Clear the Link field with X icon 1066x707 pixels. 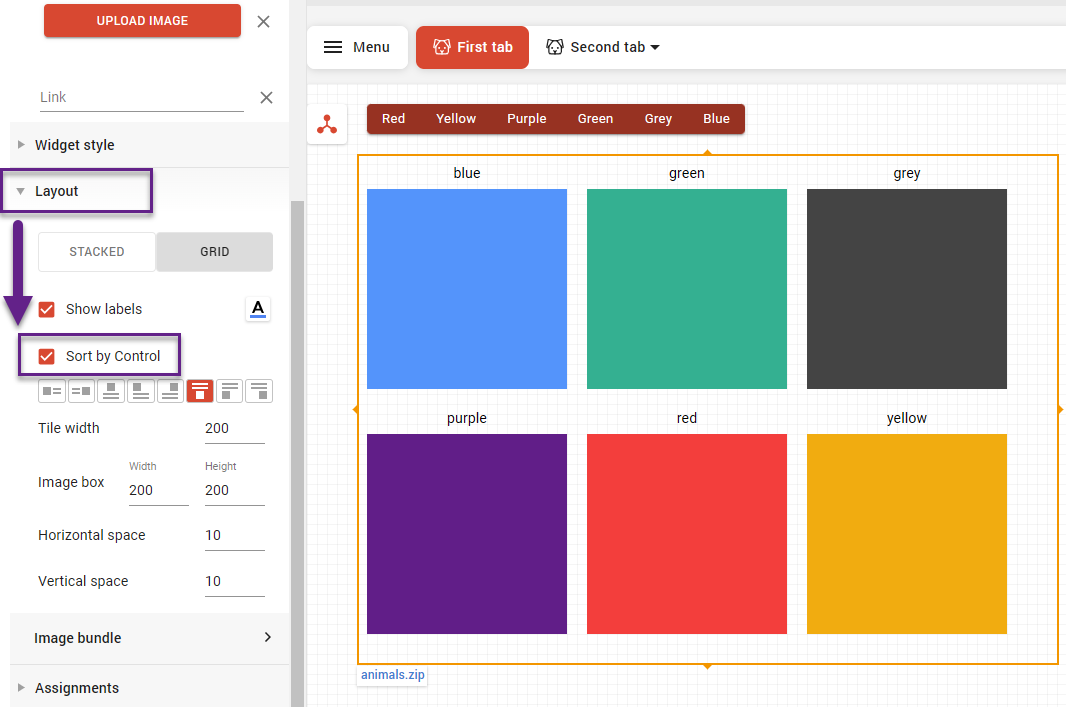click(x=266, y=97)
